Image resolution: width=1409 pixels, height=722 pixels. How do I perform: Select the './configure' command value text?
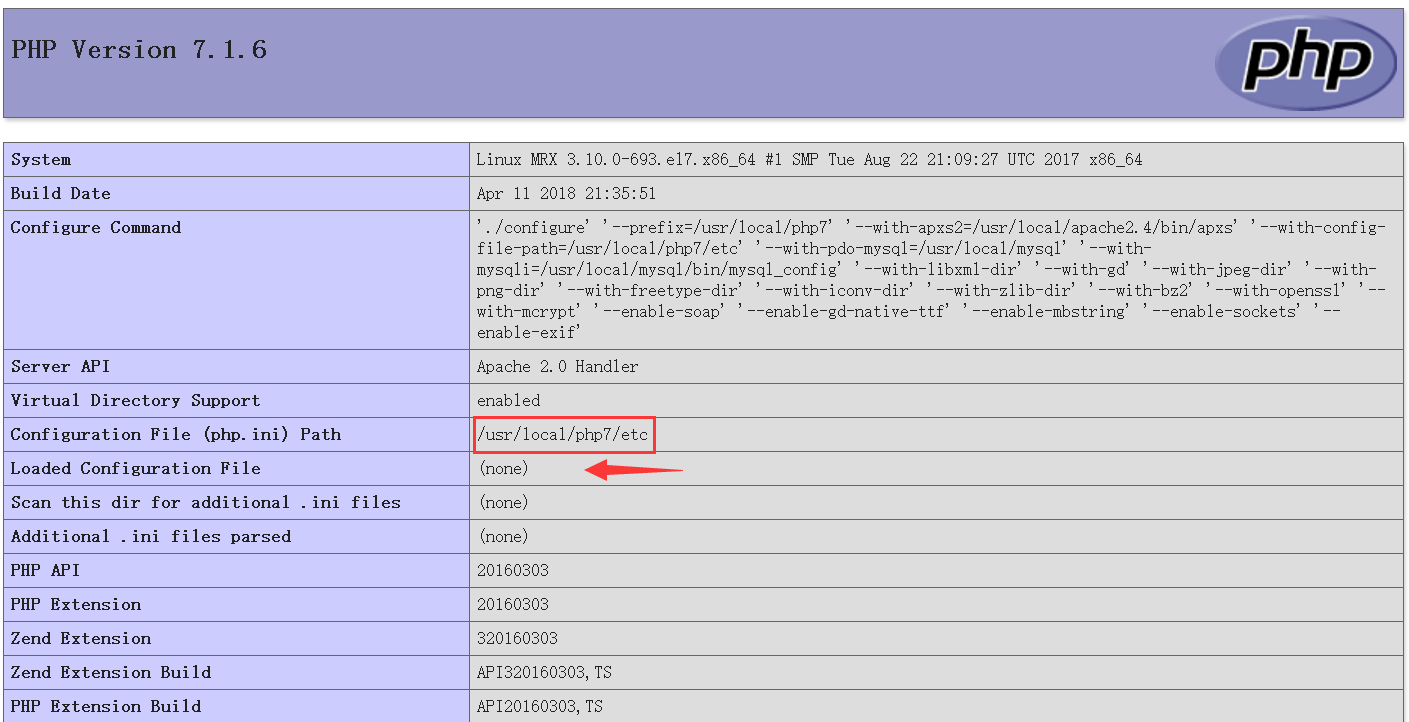931,280
